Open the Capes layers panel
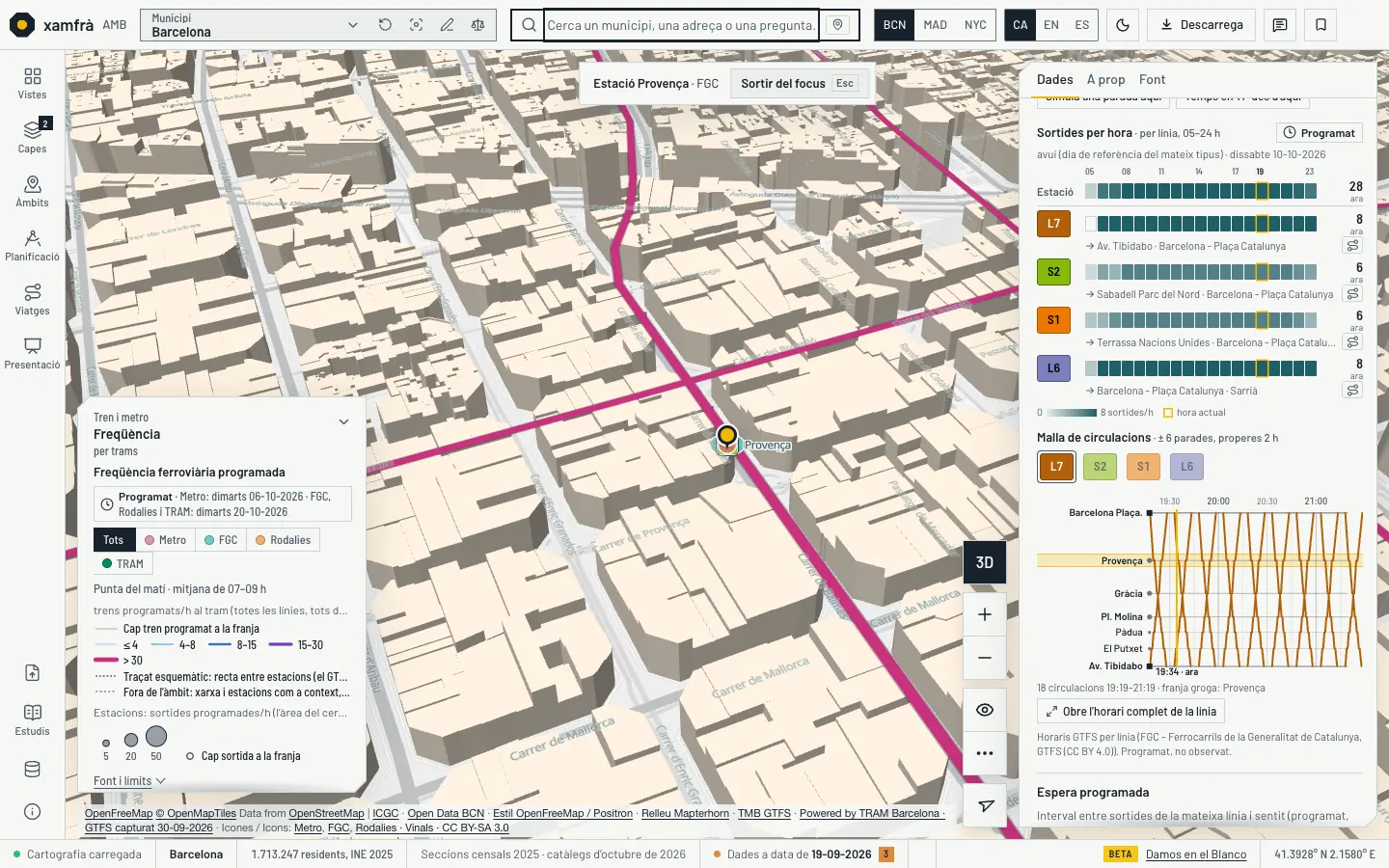This screenshot has width=1389, height=868. (x=32, y=137)
